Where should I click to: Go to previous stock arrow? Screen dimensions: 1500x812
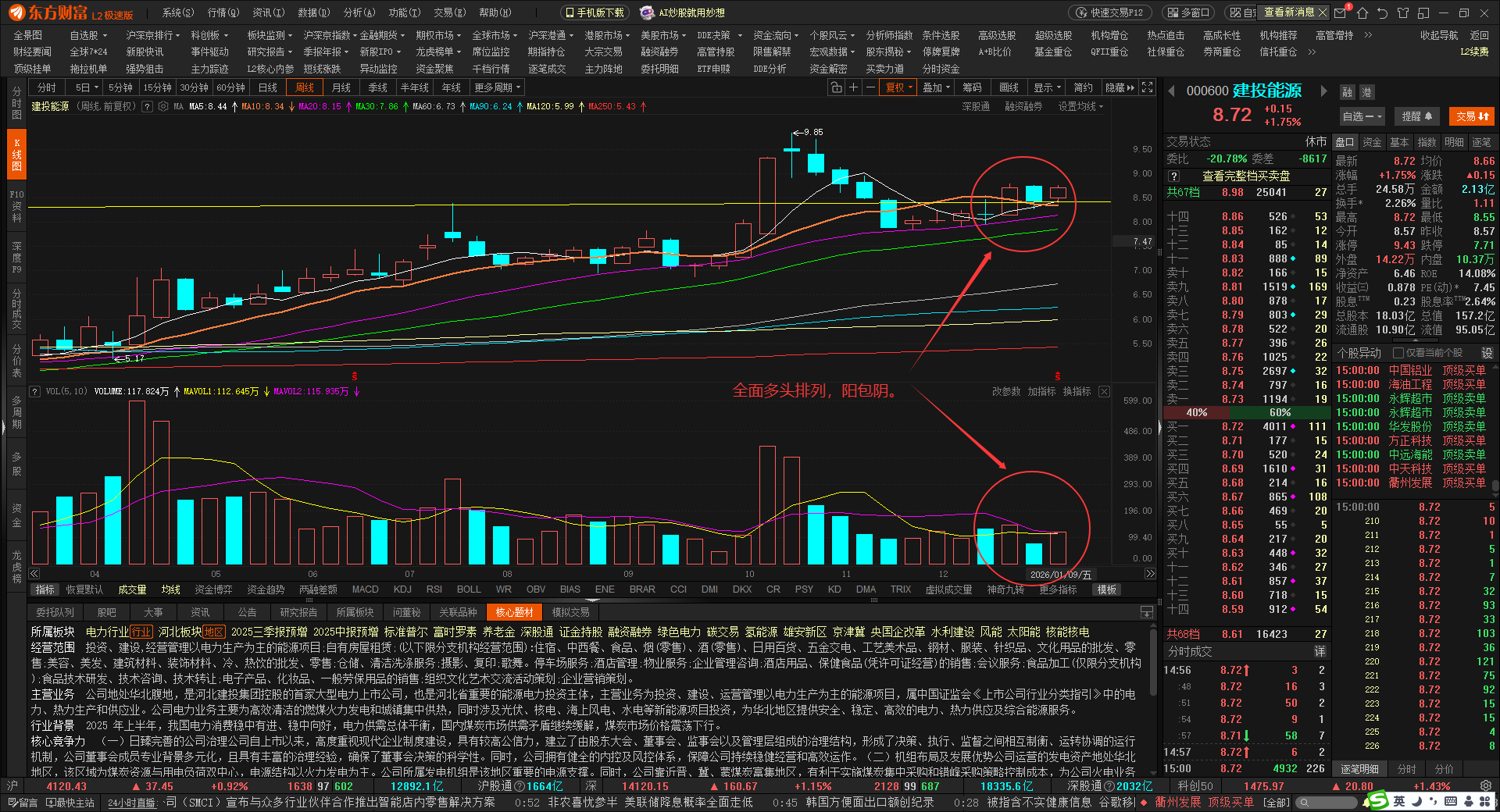1172,91
